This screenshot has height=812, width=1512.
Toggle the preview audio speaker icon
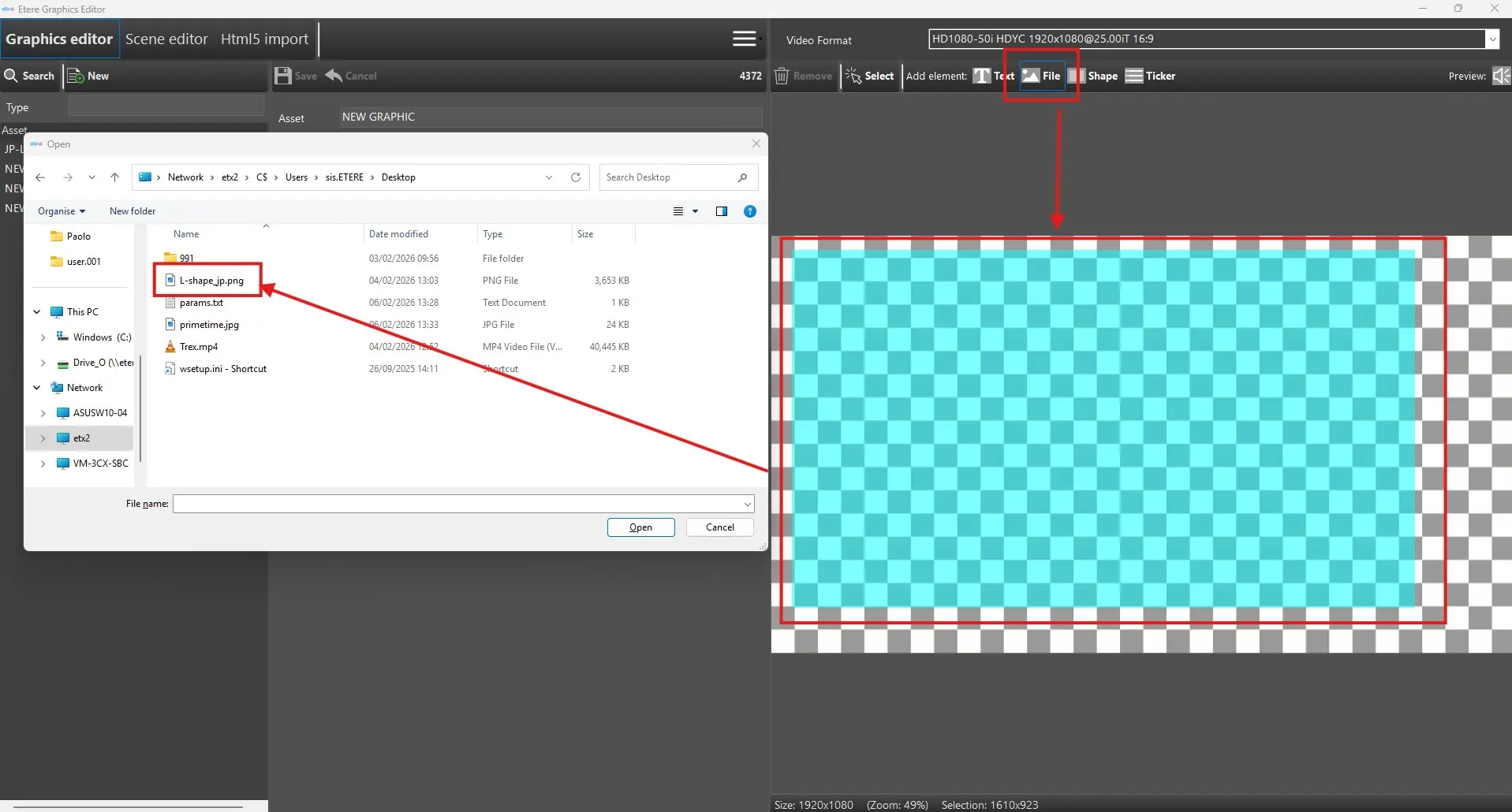pyautogui.click(x=1501, y=76)
